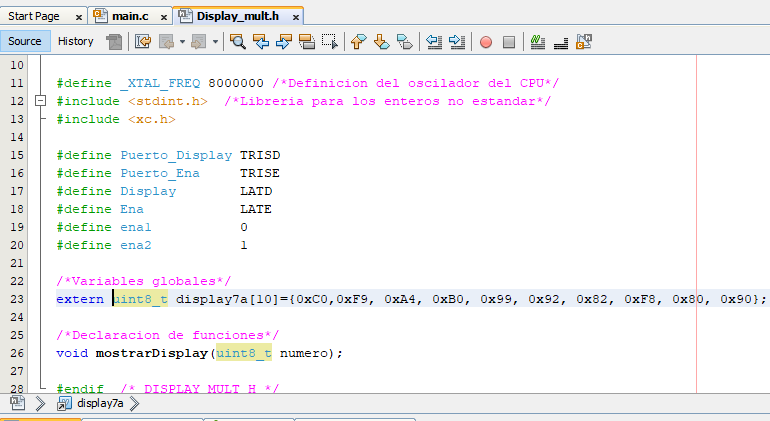
Task: Uncomment selected lines icon
Action: tap(561, 42)
